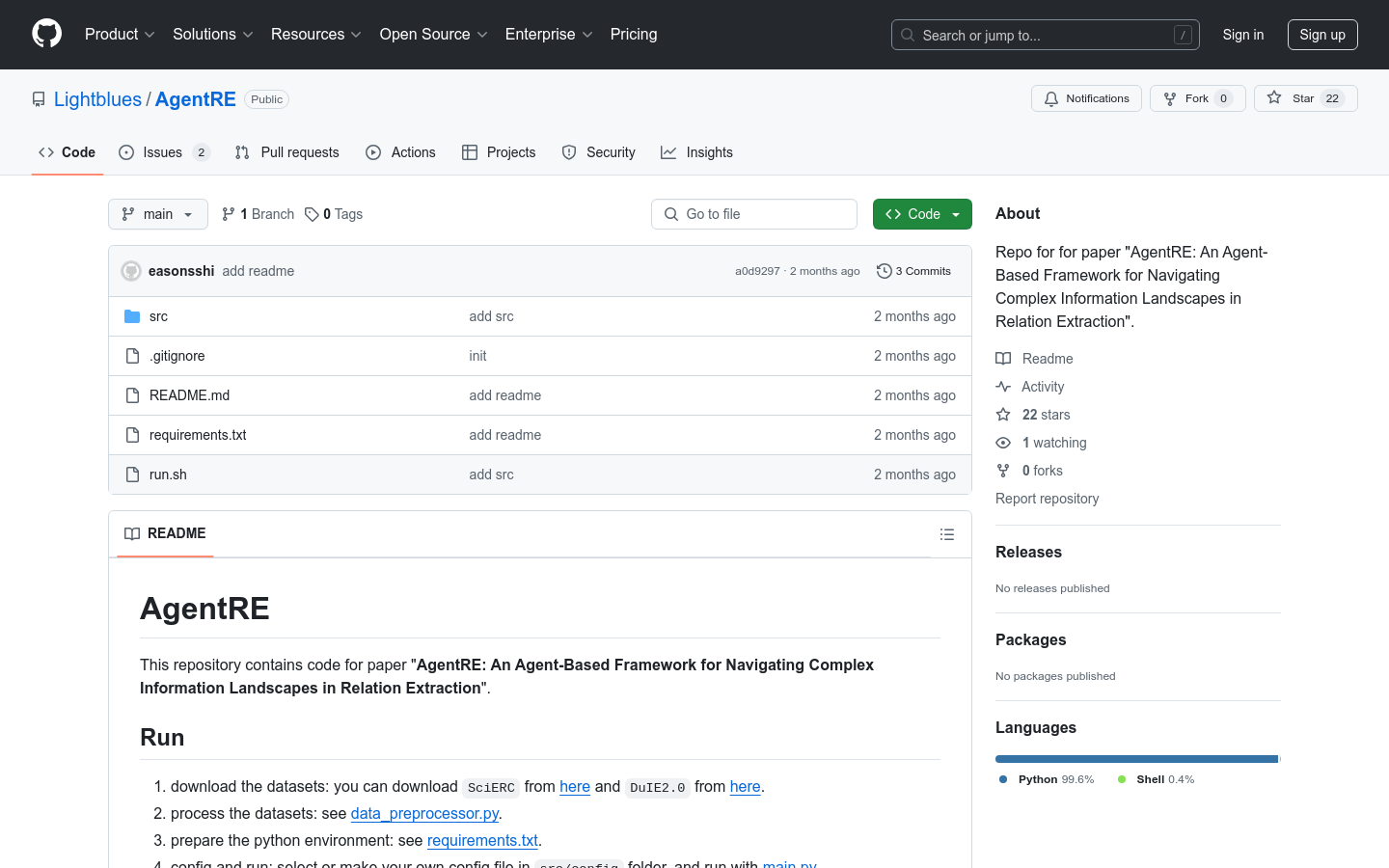Click the Fork icon button
Image resolution: width=1389 pixels, height=868 pixels.
click(x=1170, y=98)
